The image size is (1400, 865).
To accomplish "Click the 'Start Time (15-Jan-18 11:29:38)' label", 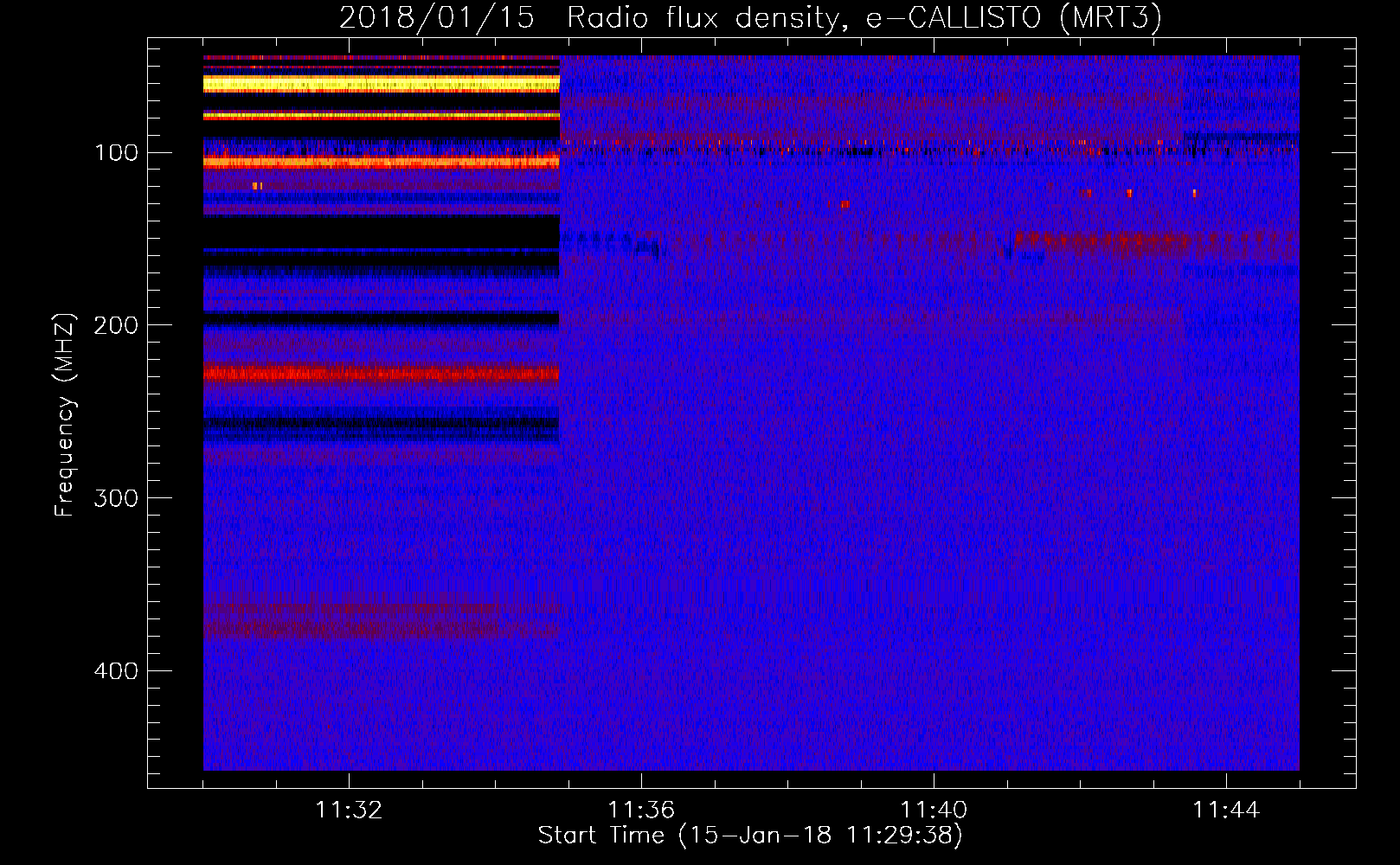I will pyautogui.click(x=750, y=836).
